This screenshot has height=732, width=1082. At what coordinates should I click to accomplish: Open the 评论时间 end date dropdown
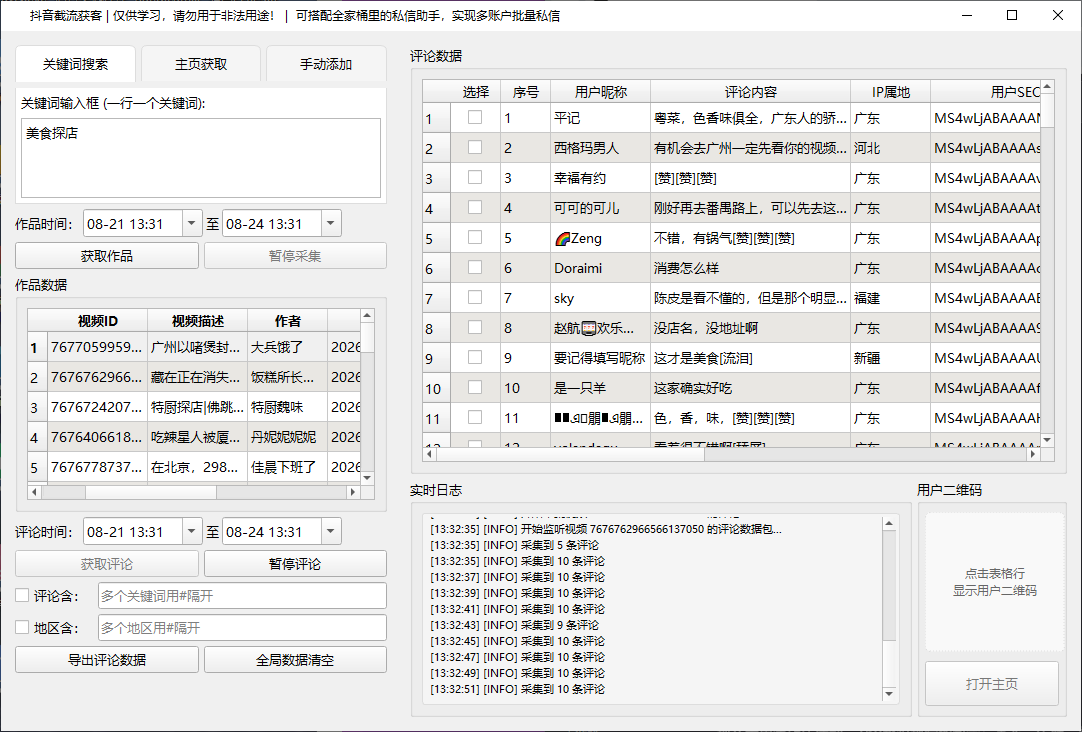point(331,532)
